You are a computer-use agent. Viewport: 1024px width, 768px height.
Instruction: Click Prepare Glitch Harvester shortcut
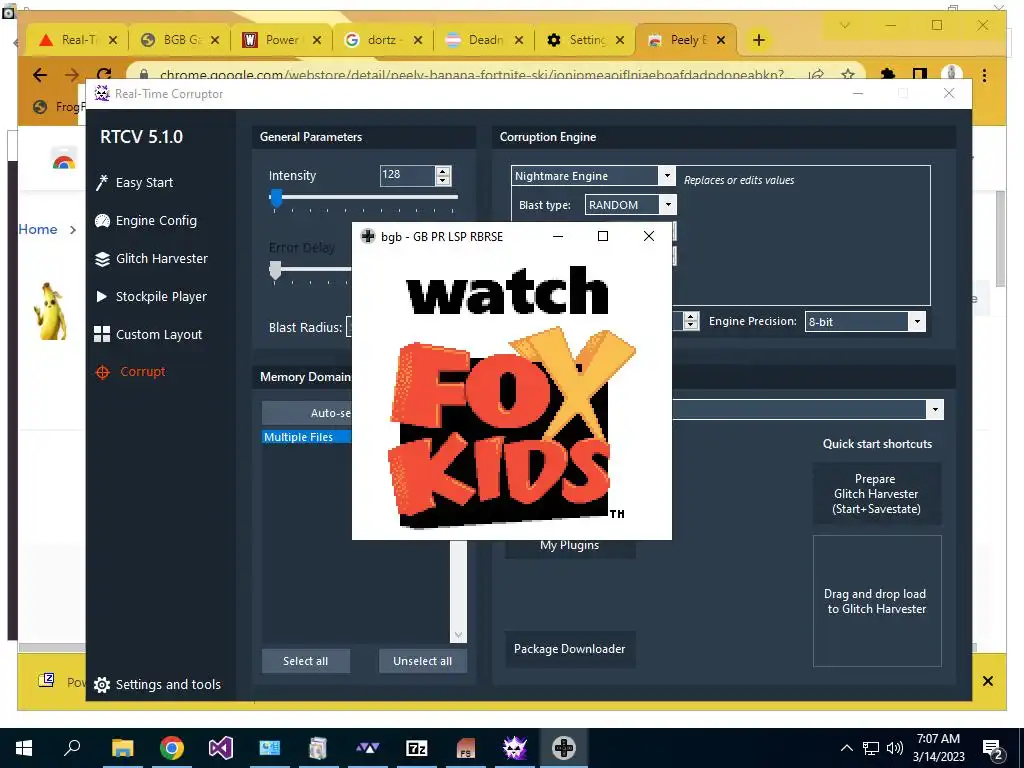tap(876, 494)
